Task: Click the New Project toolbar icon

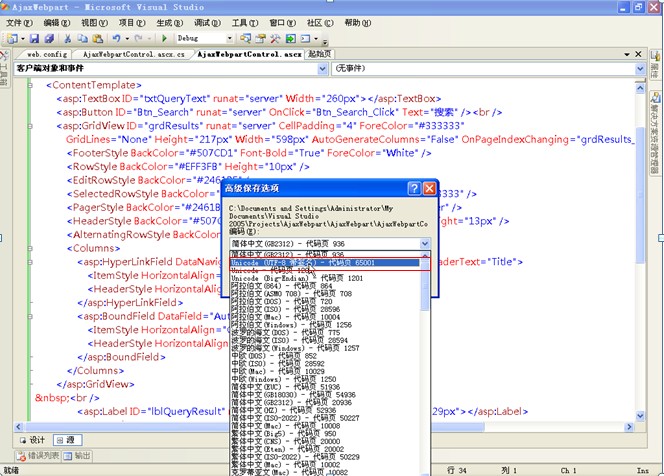Action: tap(12, 39)
